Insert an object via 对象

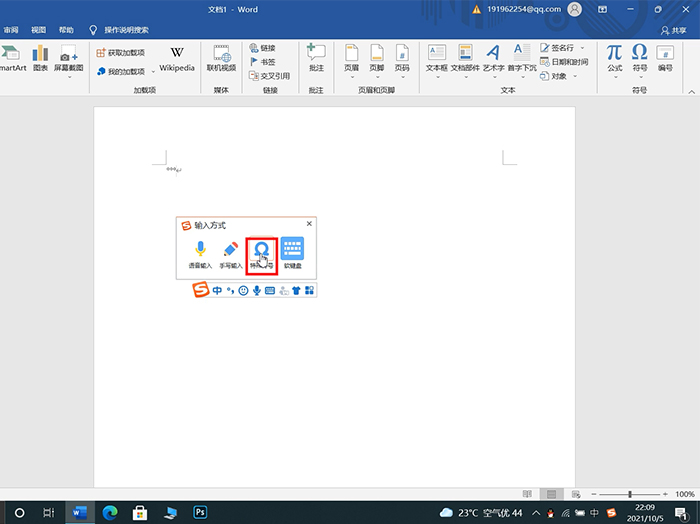click(554, 76)
